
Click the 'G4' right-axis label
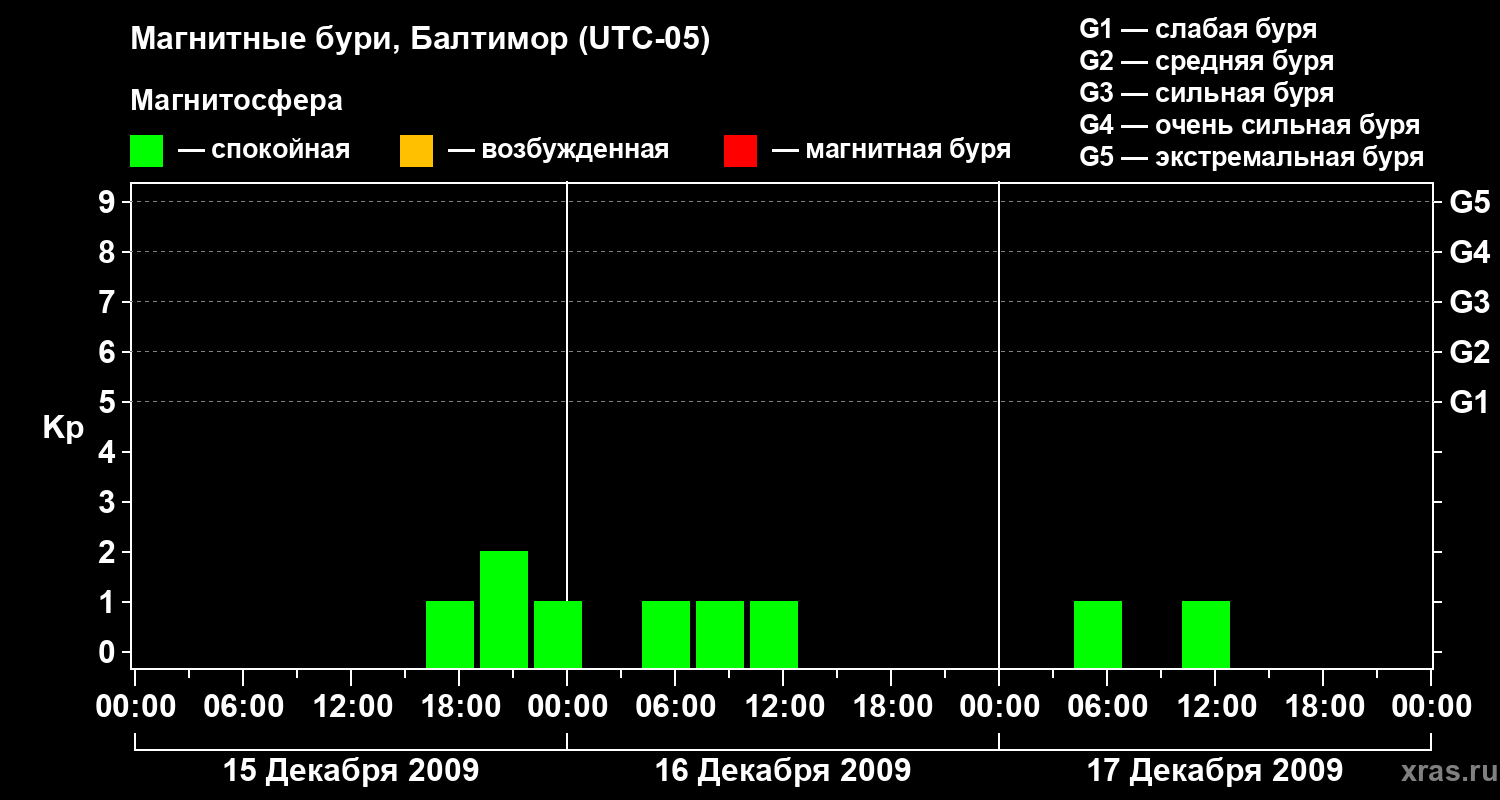tap(1469, 252)
